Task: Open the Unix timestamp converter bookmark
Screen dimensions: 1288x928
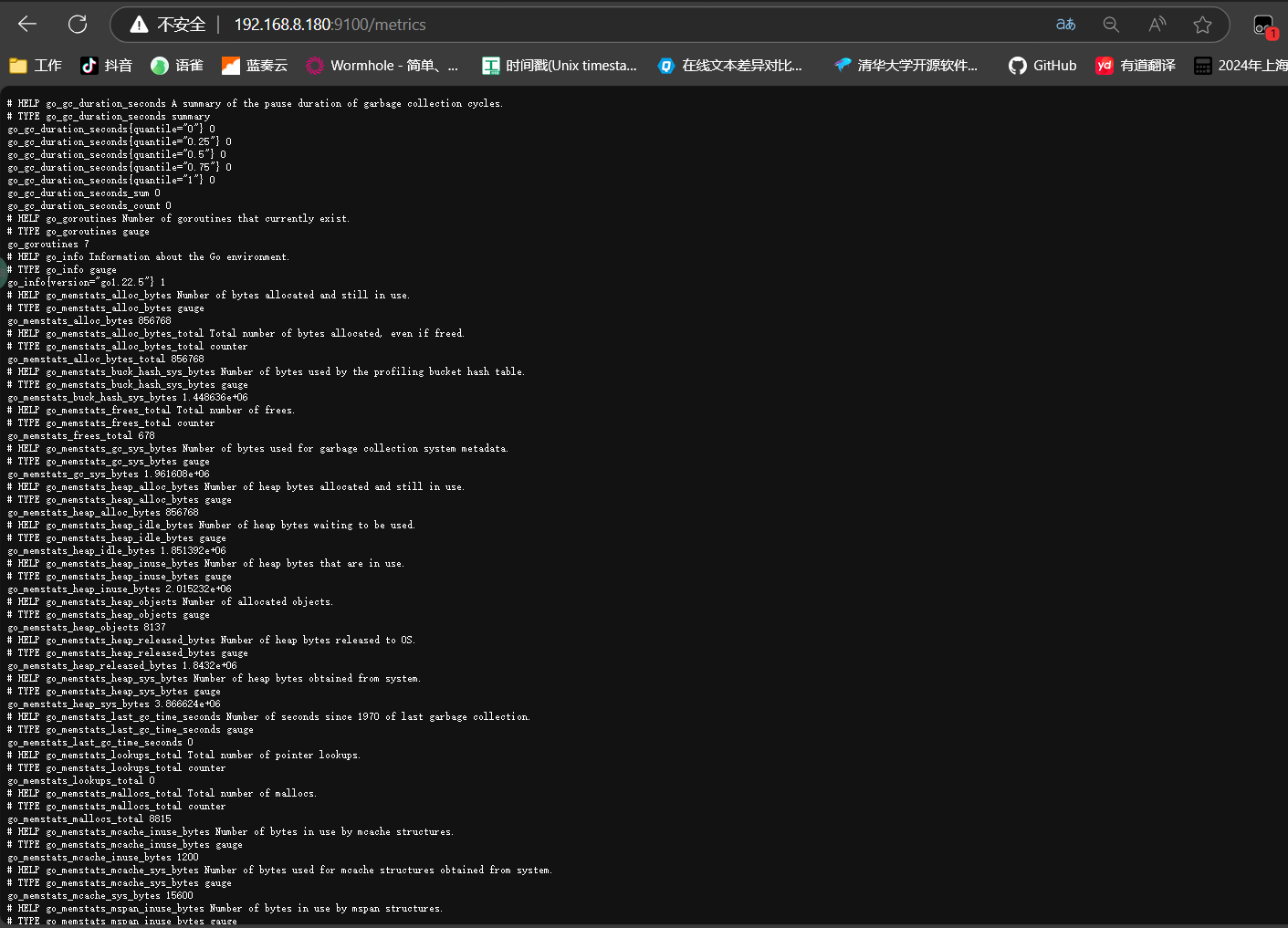Action: (560, 66)
